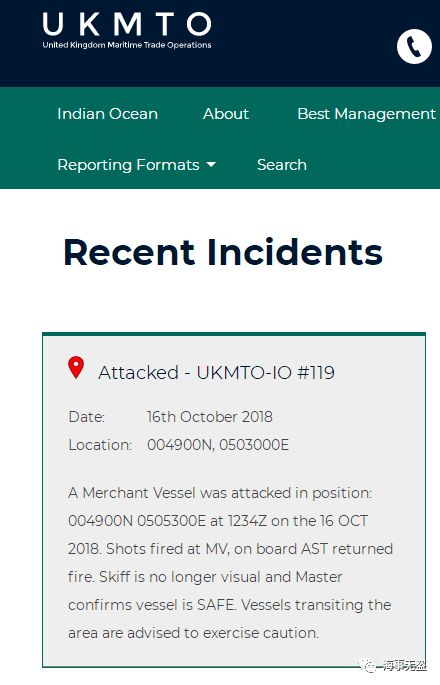Open the Indian Ocean menu item
This screenshot has height=685, width=440.
tap(107, 114)
